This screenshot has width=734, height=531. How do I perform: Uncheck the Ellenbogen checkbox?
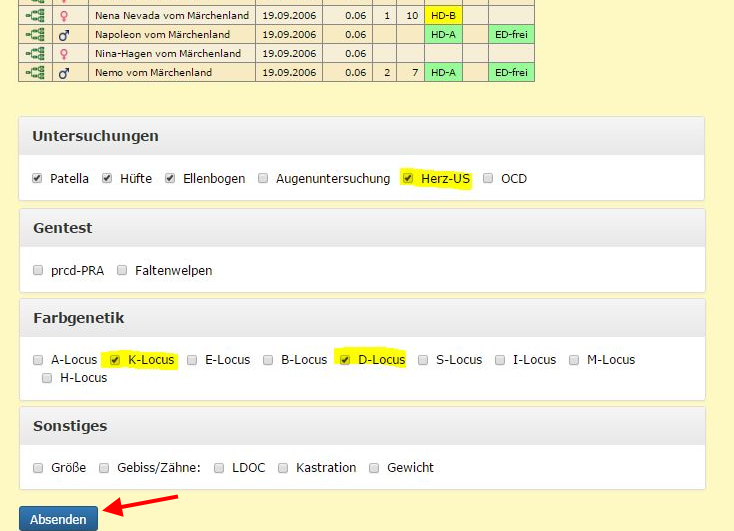(170, 178)
